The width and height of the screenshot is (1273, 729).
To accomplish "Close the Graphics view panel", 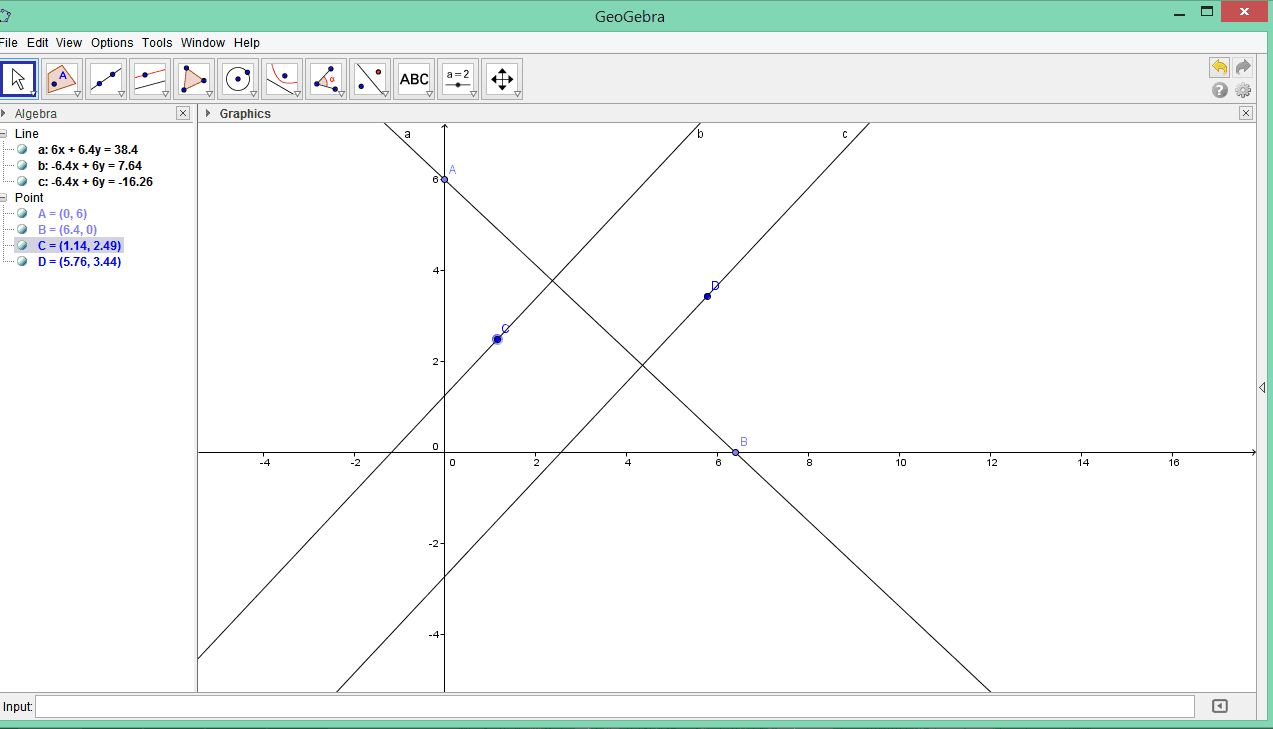I will click(x=1246, y=113).
